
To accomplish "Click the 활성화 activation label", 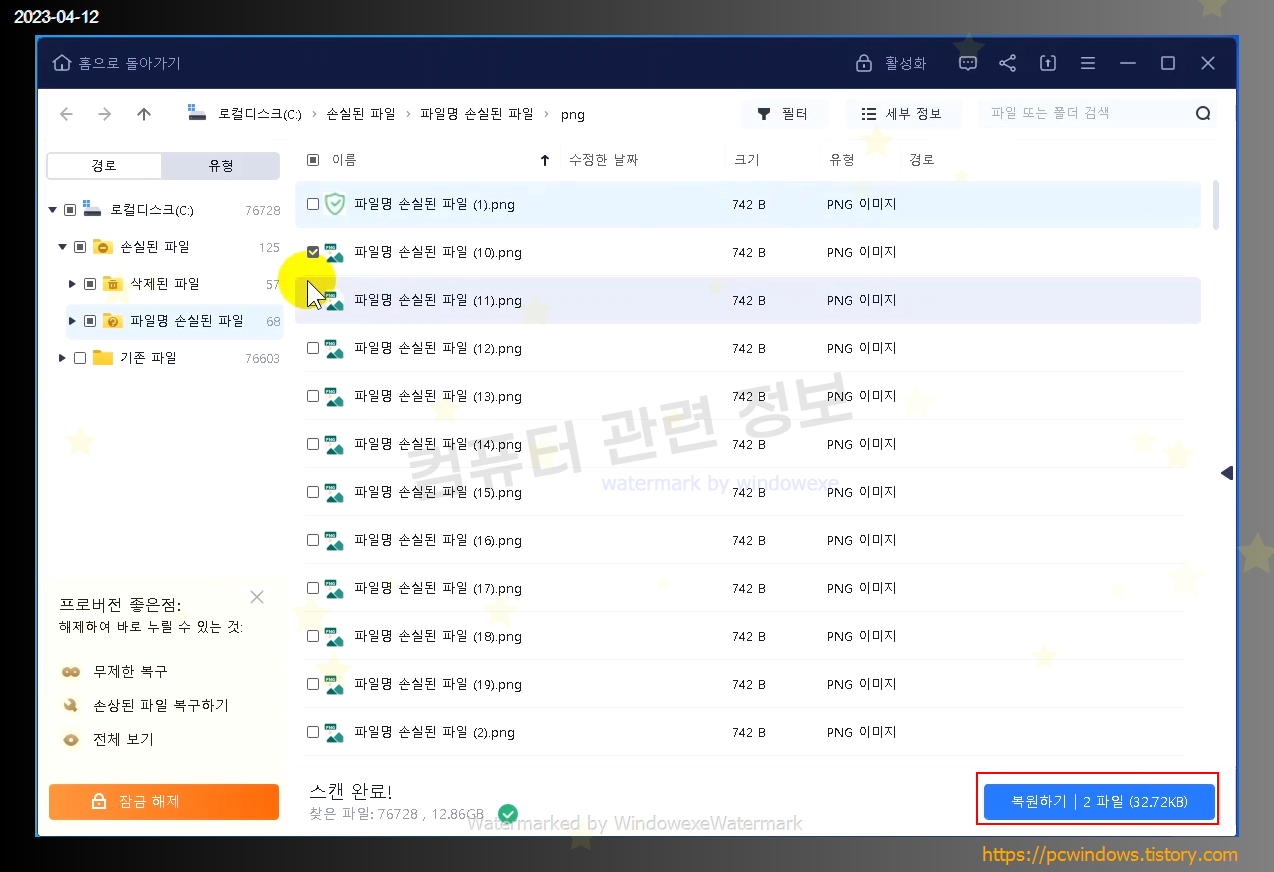I will click(x=905, y=63).
